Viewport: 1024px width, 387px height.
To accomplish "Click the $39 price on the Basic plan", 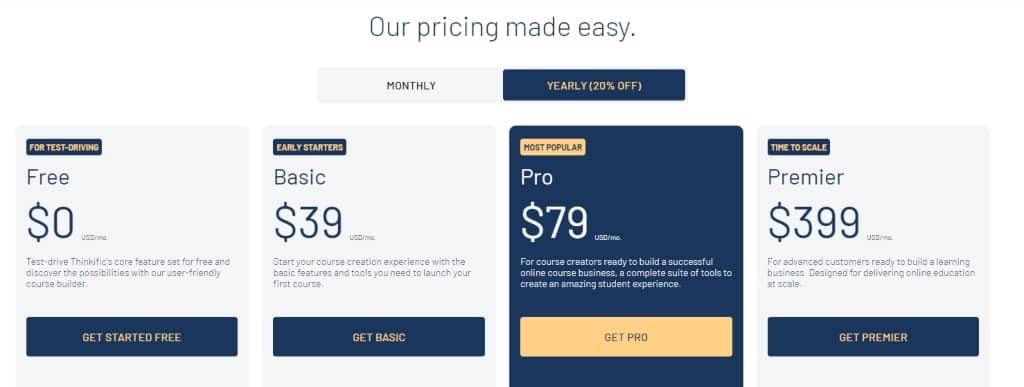I will [x=308, y=222].
